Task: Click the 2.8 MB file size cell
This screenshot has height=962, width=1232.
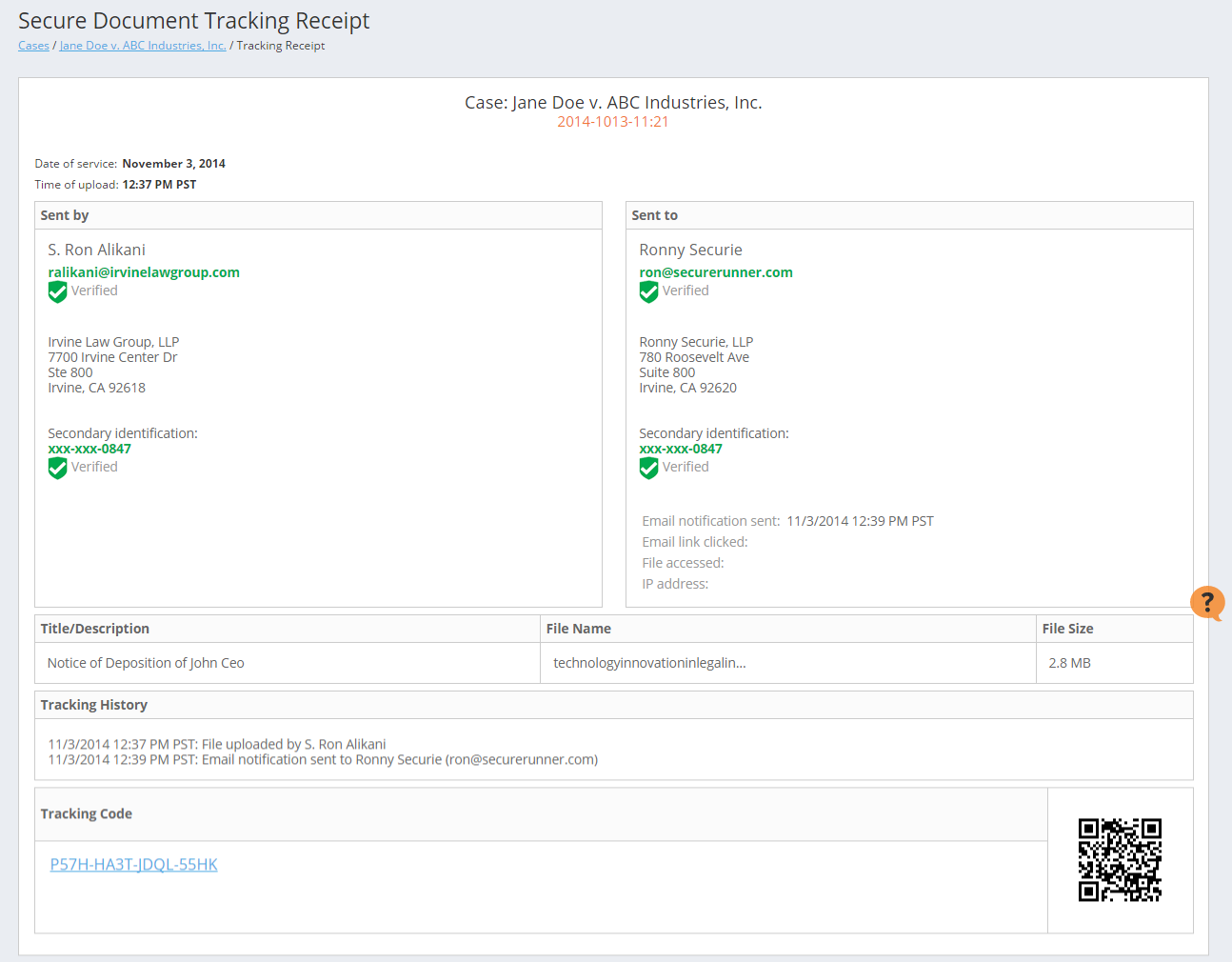Action: [x=1069, y=663]
